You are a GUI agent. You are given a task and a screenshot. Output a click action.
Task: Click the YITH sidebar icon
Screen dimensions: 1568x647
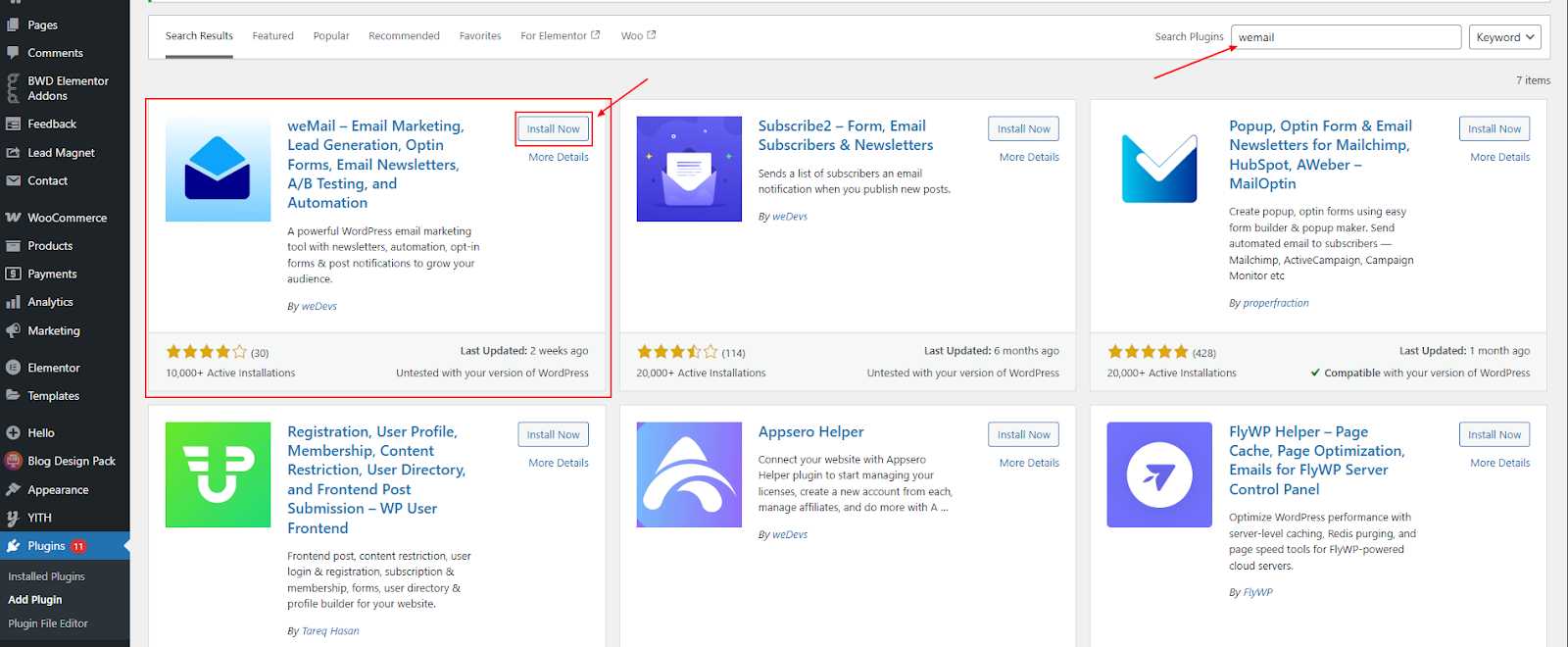pyautogui.click(x=13, y=519)
